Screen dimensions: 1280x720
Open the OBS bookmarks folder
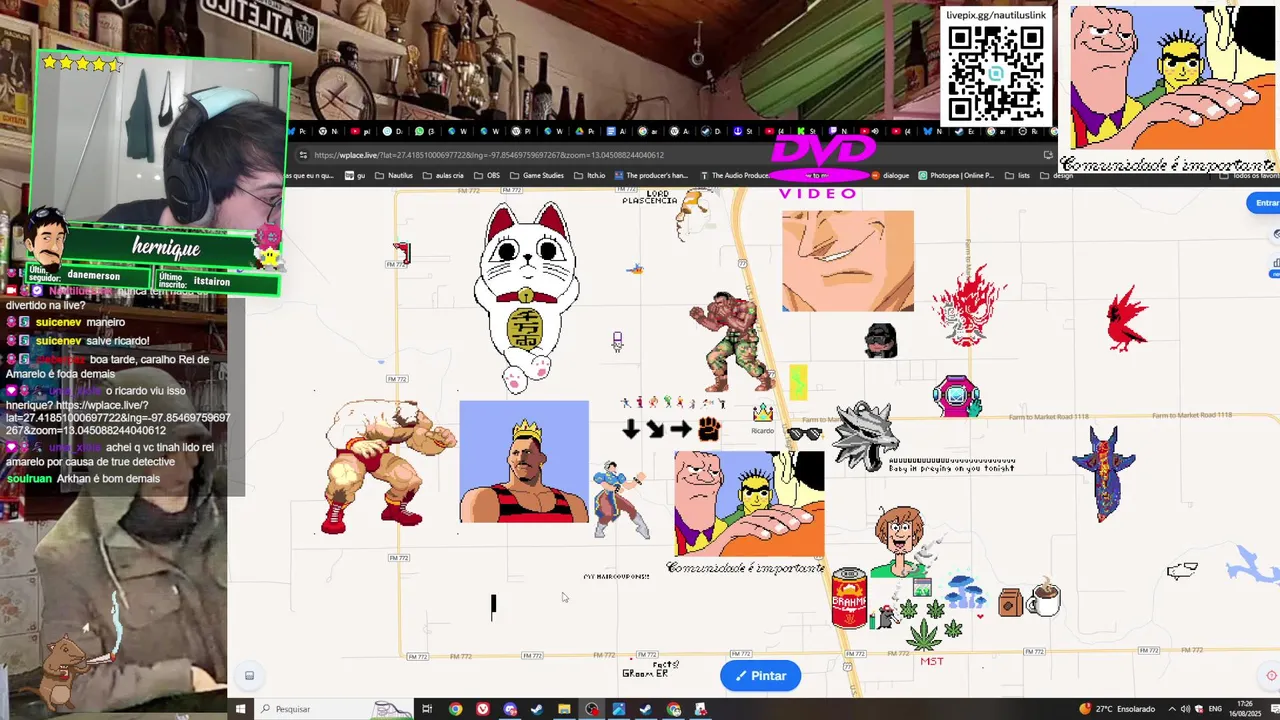[x=486, y=176]
